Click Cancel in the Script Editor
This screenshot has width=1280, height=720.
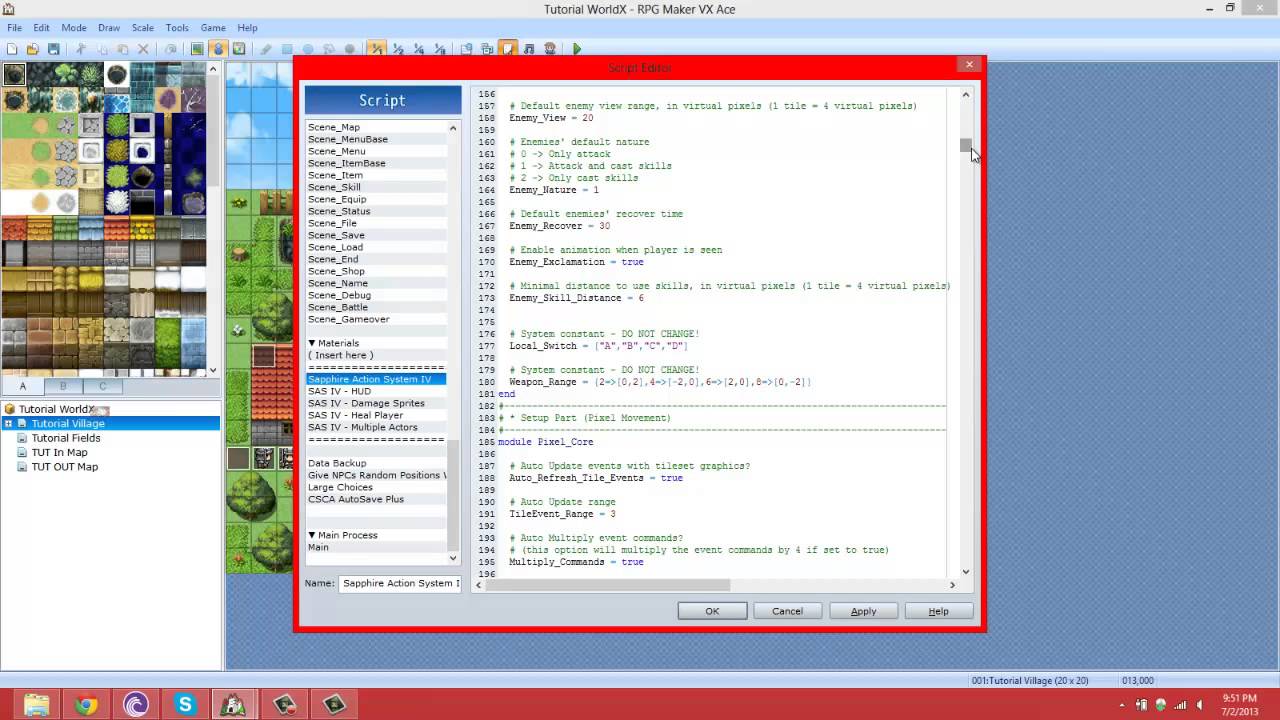(x=787, y=611)
